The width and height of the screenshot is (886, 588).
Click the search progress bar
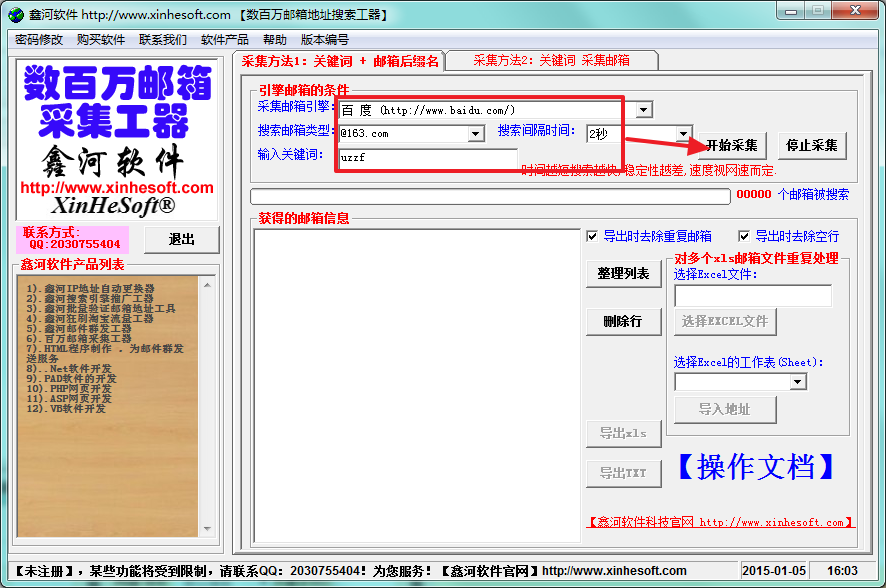click(490, 196)
